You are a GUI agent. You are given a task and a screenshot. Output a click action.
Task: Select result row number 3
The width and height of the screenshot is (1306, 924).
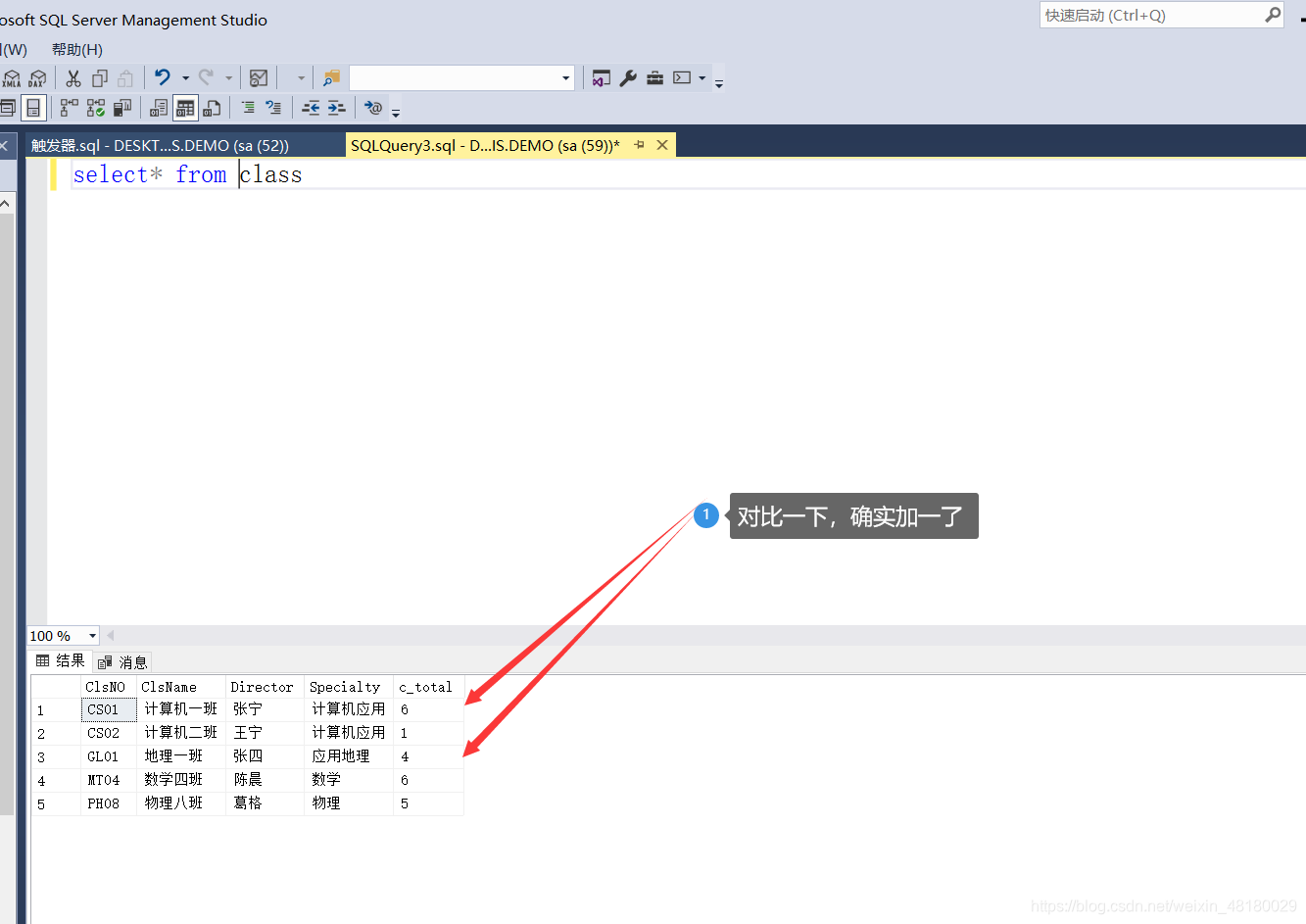click(55, 756)
